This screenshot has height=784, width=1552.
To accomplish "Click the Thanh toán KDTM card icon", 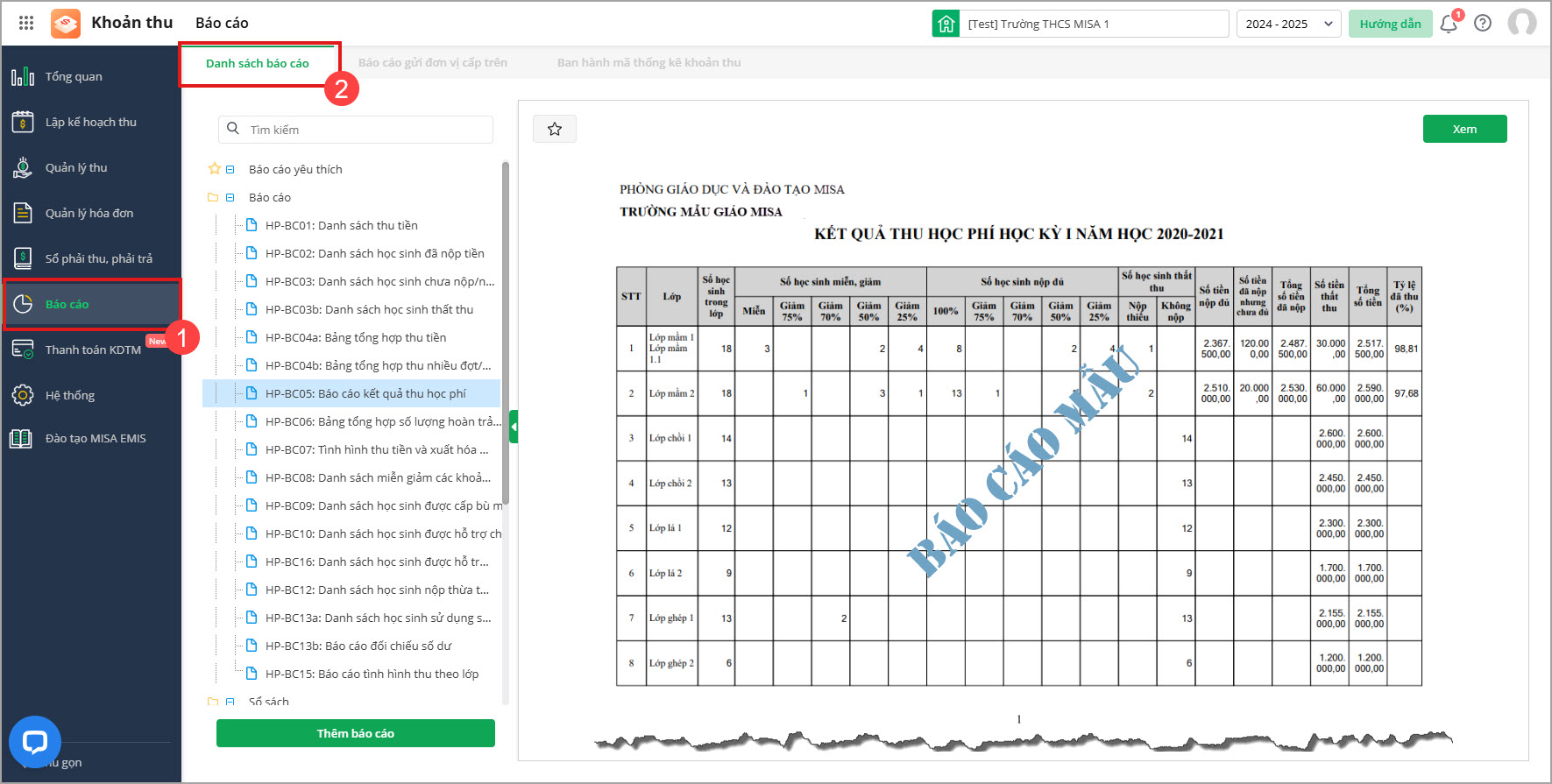I will (x=23, y=350).
